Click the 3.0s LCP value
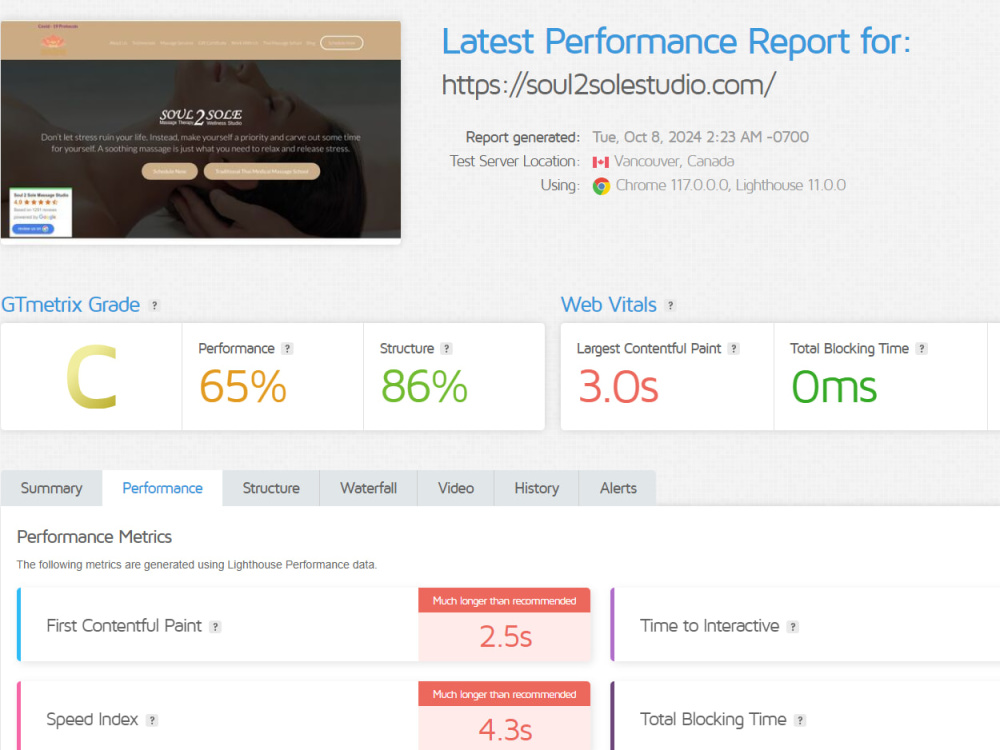The image size is (1000, 750). (618, 387)
